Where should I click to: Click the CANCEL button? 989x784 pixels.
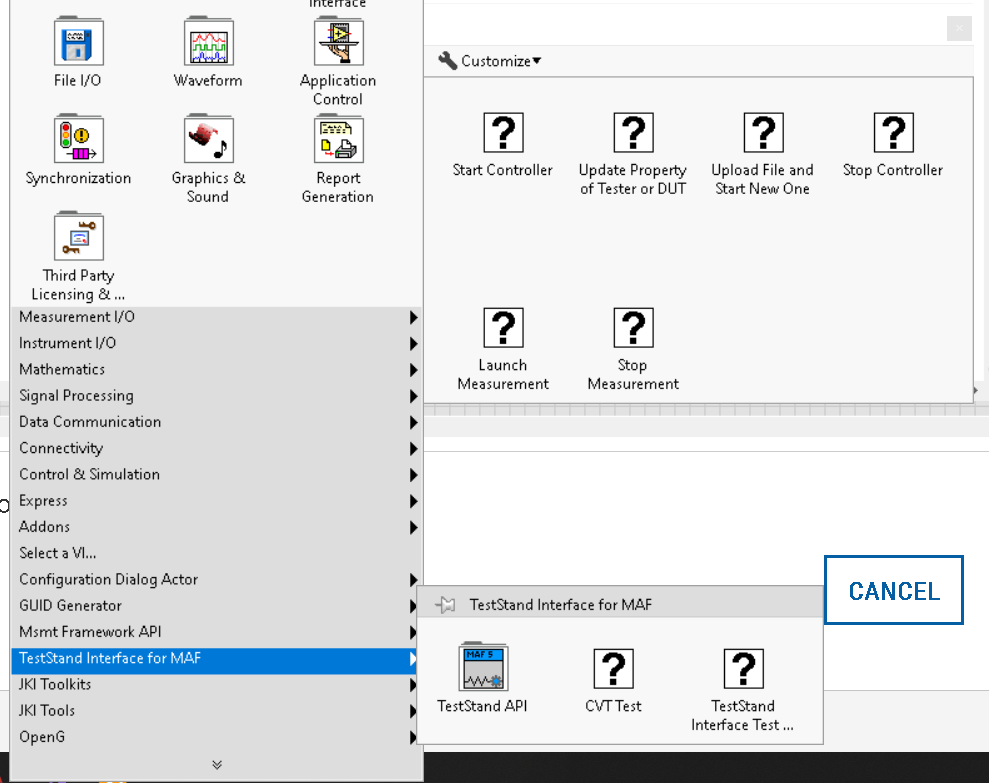[x=894, y=590]
